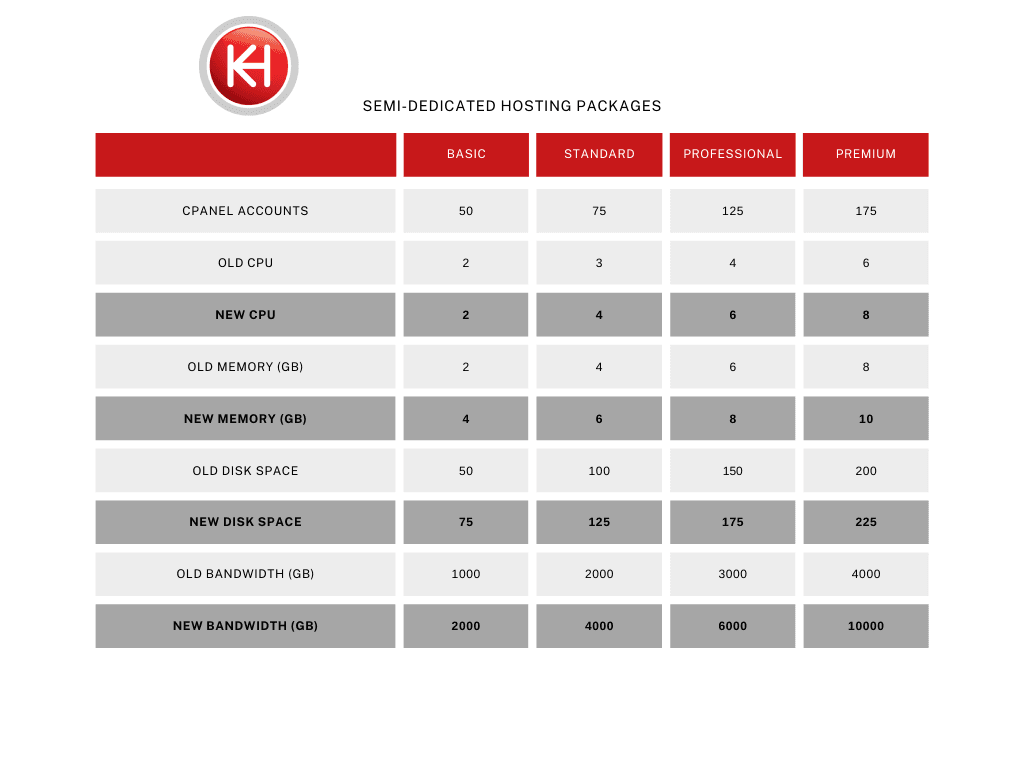This screenshot has width=1024, height=768.
Task: Select the Standard new disk space value 125
Action: click(x=599, y=522)
